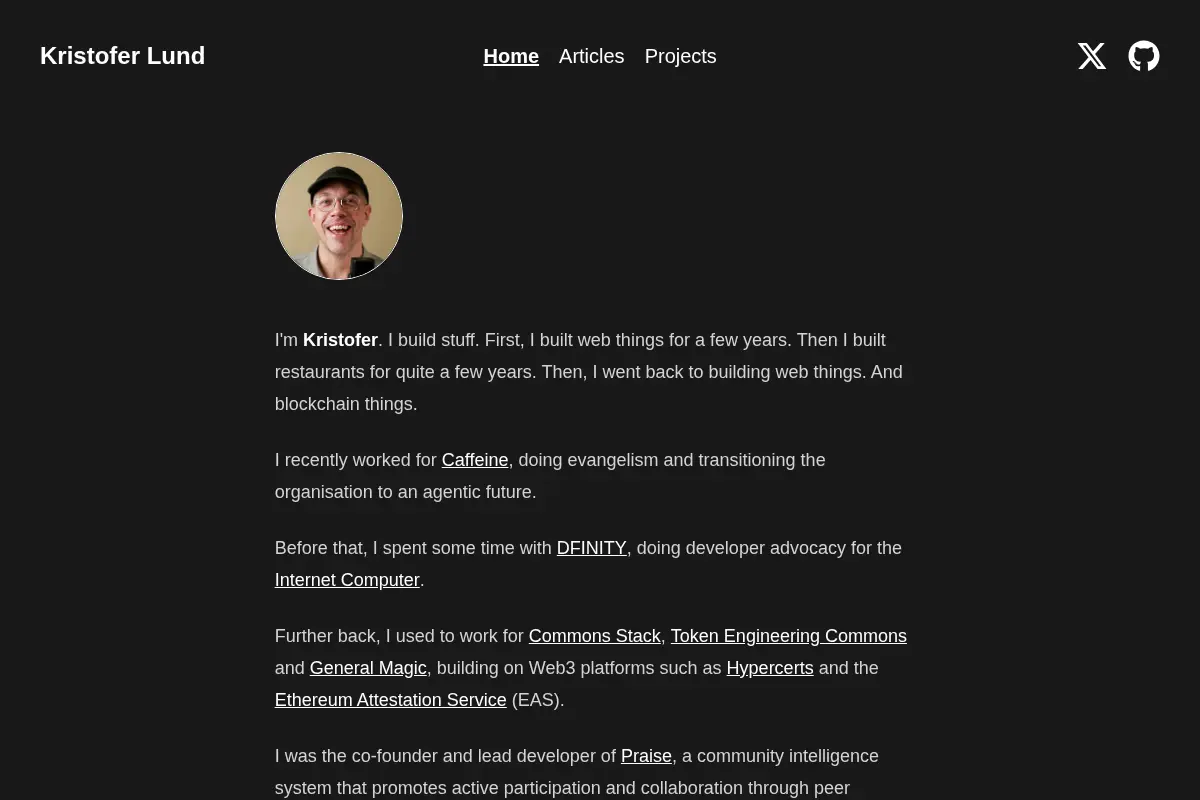
Task: Visit the Ethereum Attestation Service link
Action: coord(391,700)
